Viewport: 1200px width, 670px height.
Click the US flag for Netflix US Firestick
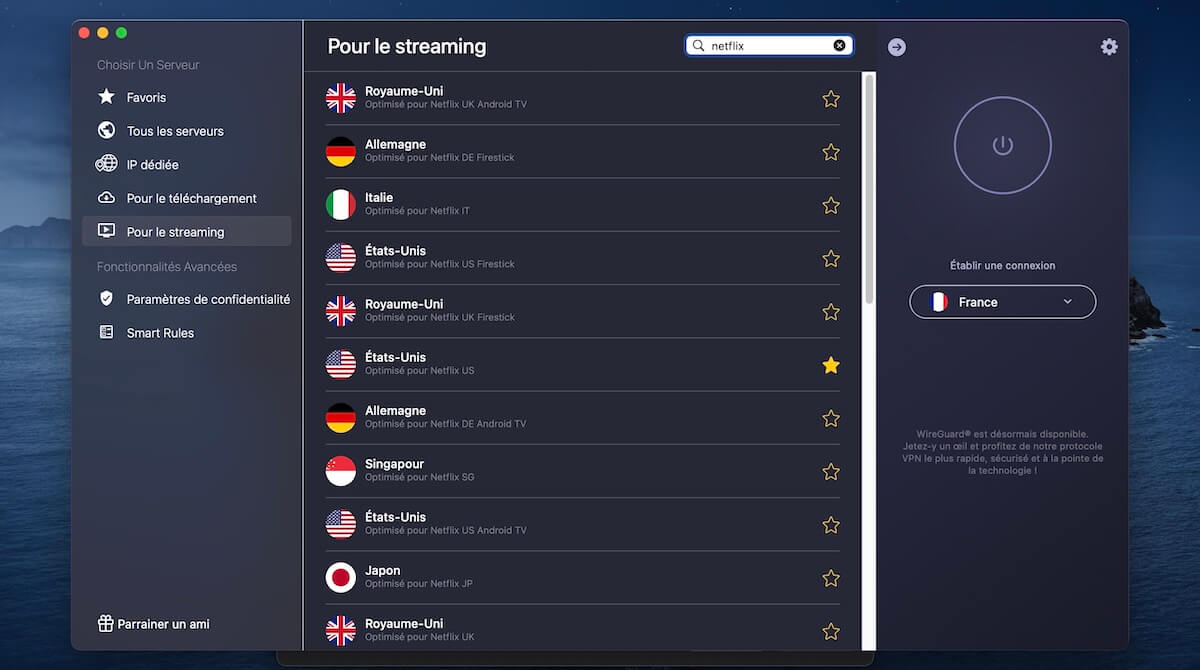click(x=341, y=258)
